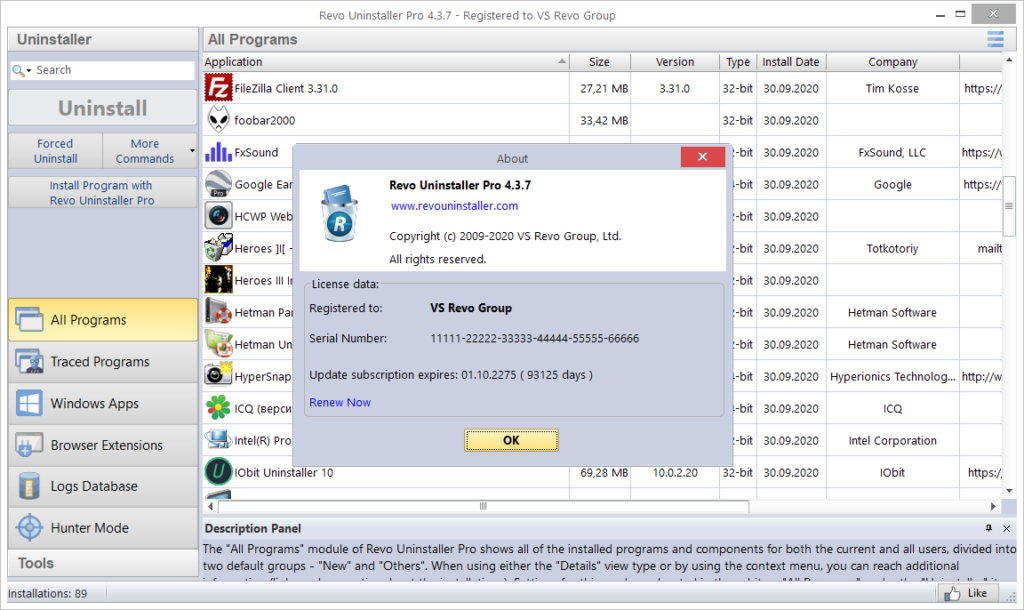Image resolution: width=1024 pixels, height=610 pixels.
Task: Collapse the Uninstaller section header
Action: point(103,39)
